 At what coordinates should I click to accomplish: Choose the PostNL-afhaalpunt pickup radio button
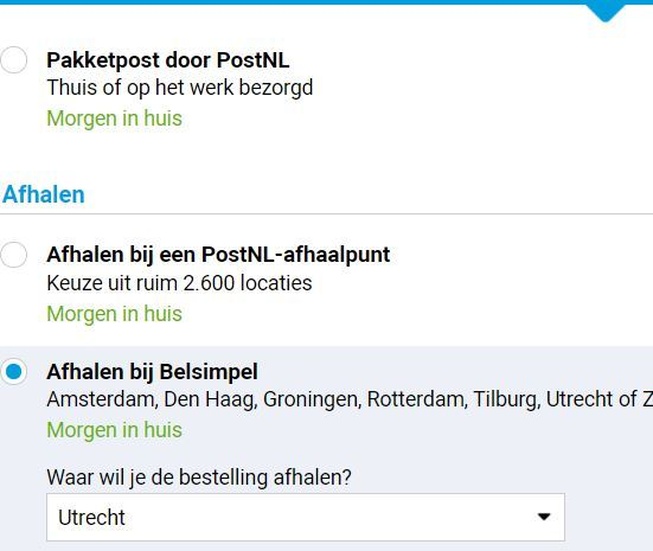[14, 255]
